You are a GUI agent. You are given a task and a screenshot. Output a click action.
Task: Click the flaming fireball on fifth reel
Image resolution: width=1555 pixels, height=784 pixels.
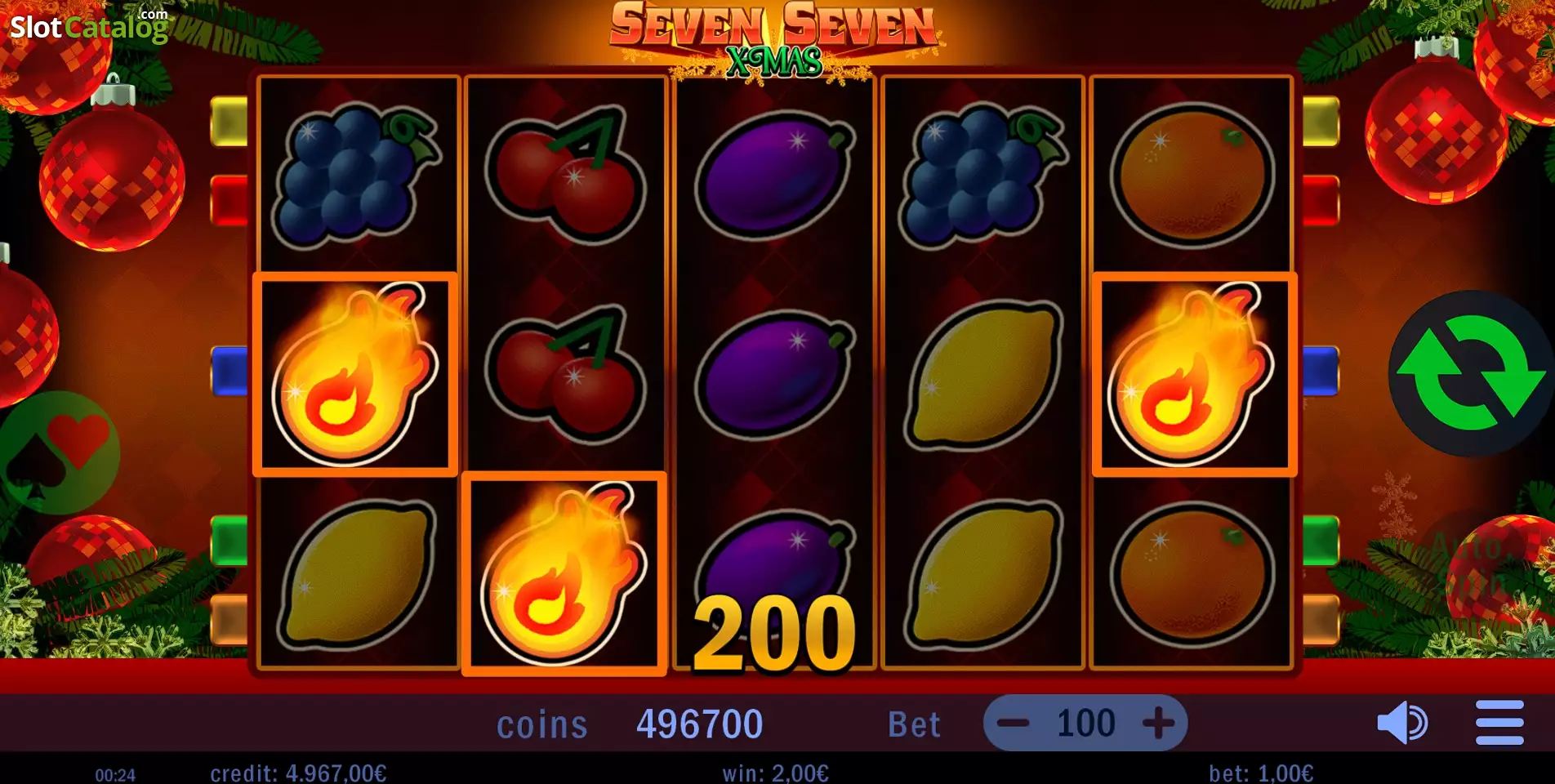(1194, 374)
